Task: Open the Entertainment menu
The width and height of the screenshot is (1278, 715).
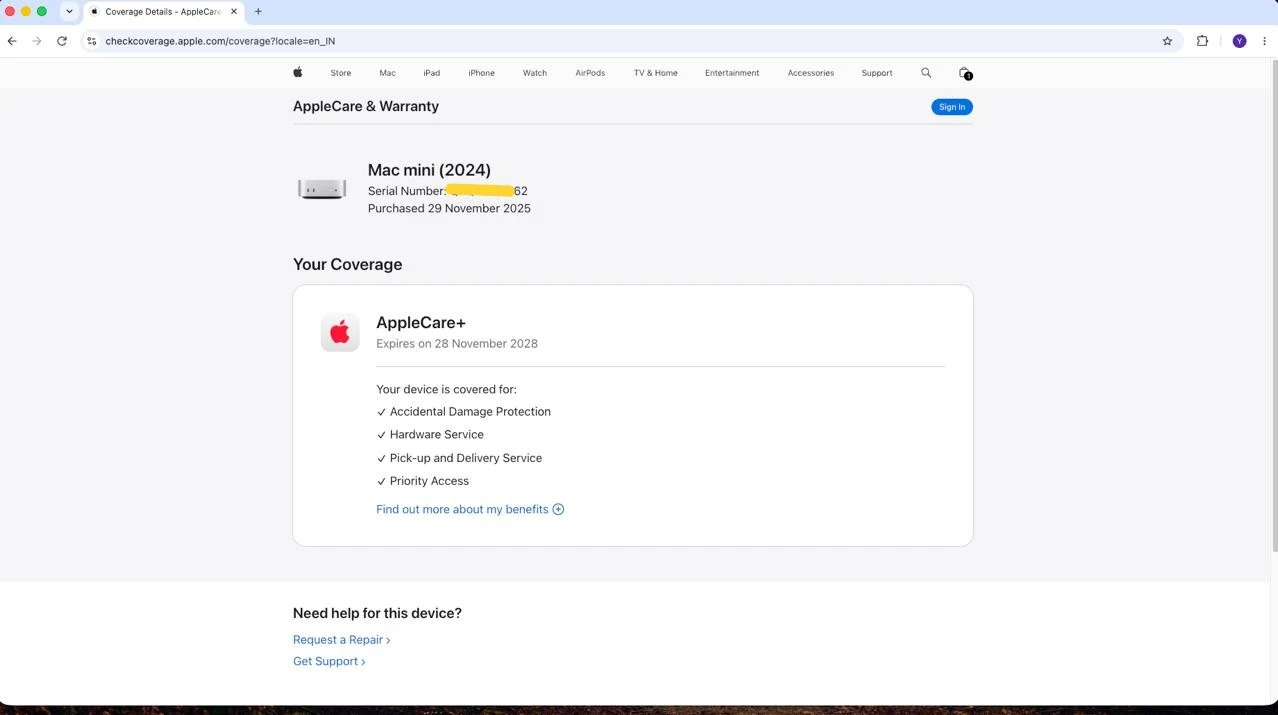Action: coord(732,73)
